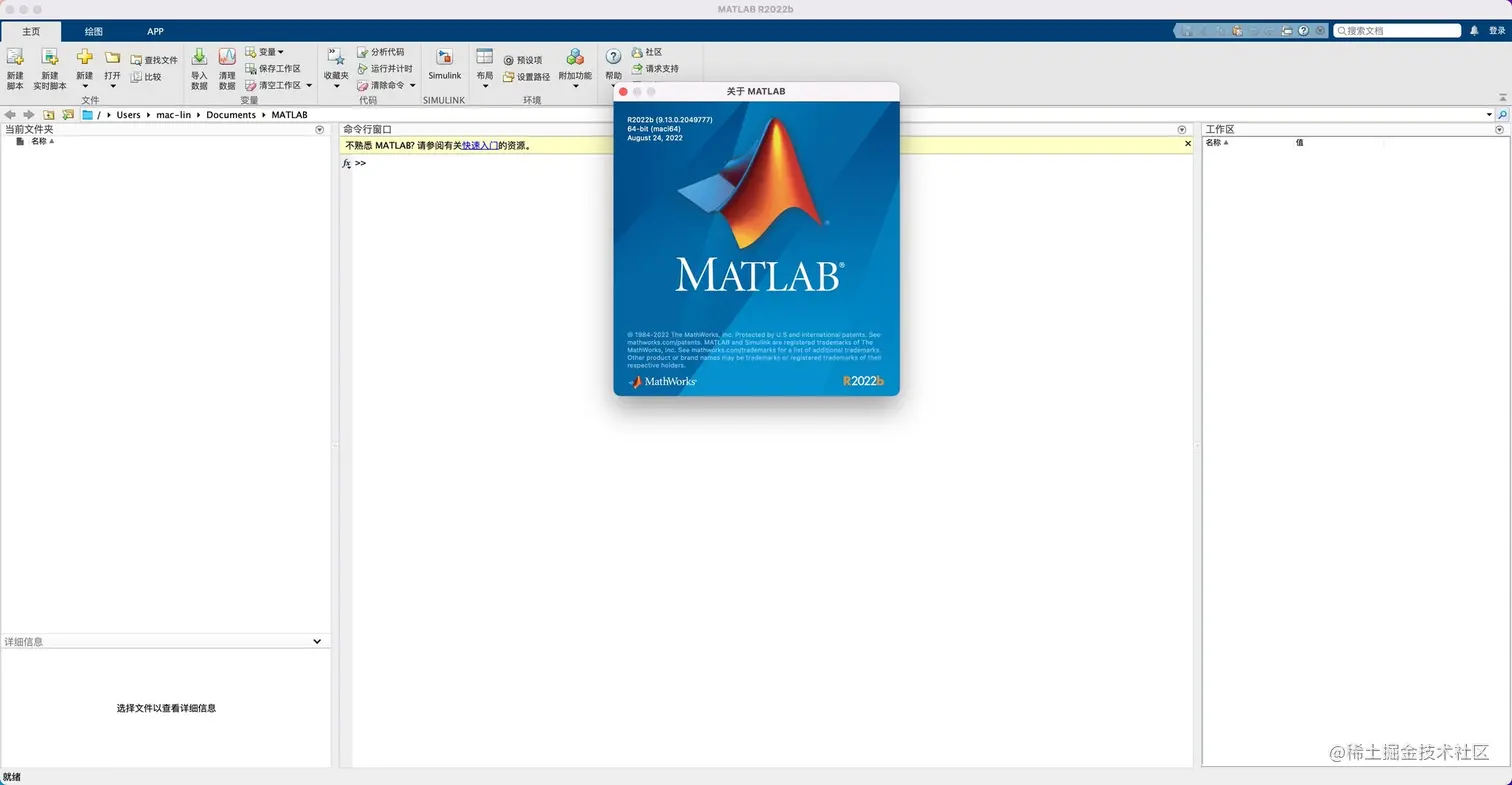Open the address bar history dropdown
The width and height of the screenshot is (1512, 785).
pos(1489,115)
